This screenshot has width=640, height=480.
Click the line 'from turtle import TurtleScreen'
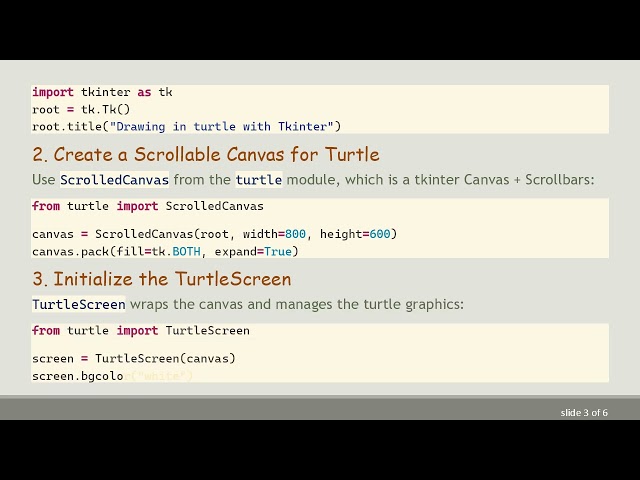click(x=141, y=331)
